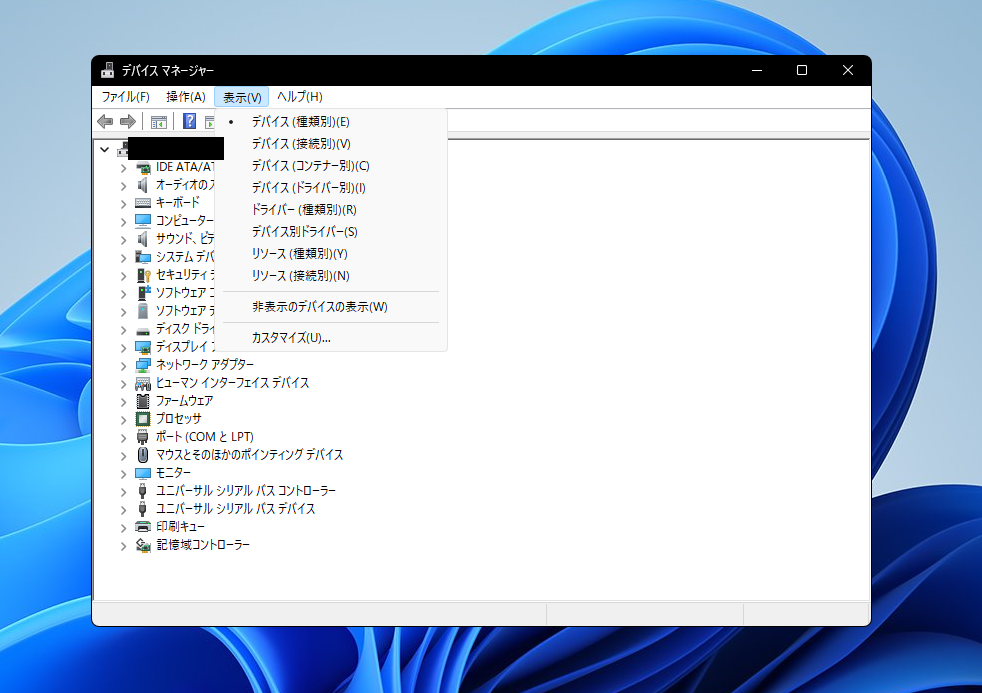The height and width of the screenshot is (693, 982).
Task: Click the Forward arrow toolbar icon
Action: (128, 121)
